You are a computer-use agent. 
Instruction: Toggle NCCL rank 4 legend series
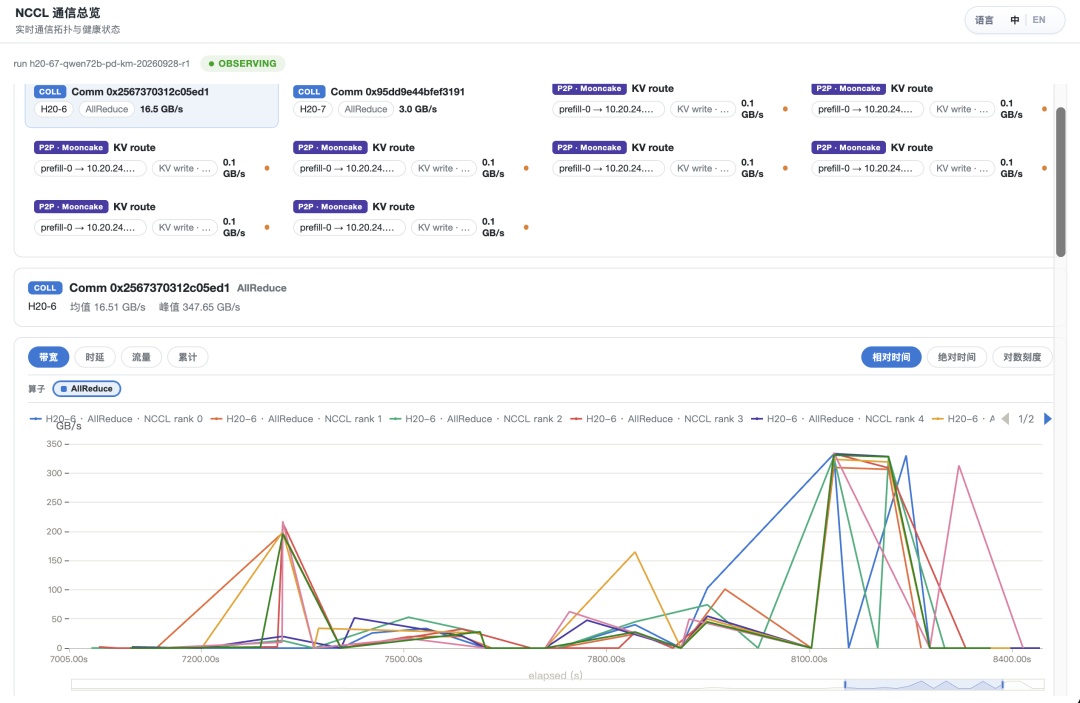[838, 419]
